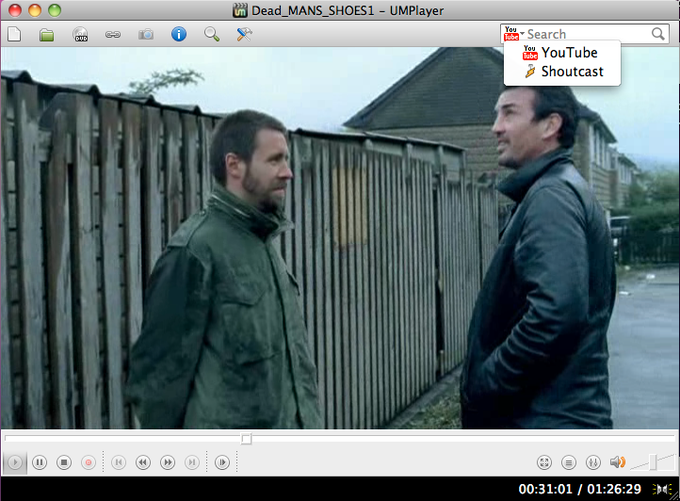
Task: Show file information with the blue info icon
Action: tap(179, 34)
